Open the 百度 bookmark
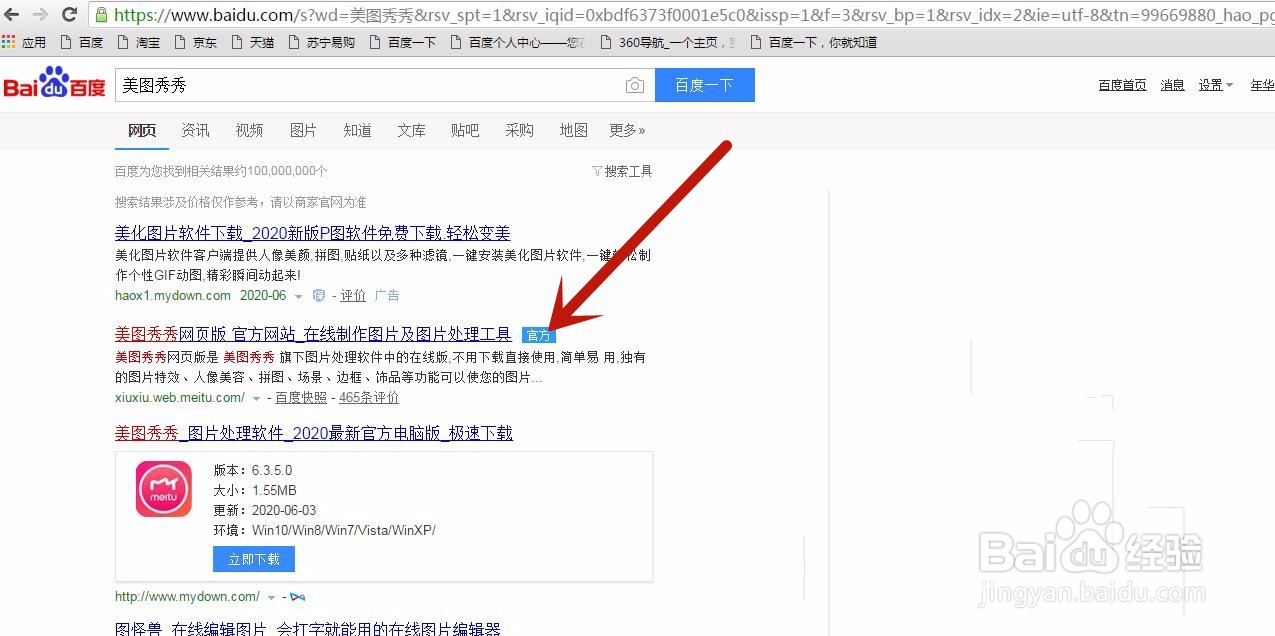The width and height of the screenshot is (1275, 636). point(82,42)
